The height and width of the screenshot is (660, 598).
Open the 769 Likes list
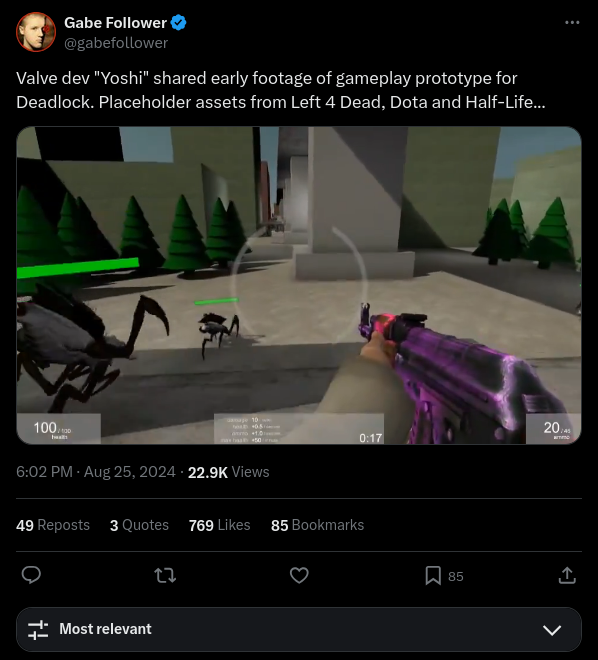(220, 525)
